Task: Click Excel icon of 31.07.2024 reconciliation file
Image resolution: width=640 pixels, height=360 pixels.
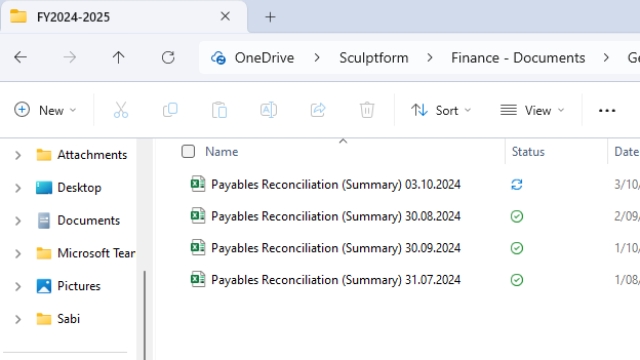Action: (x=198, y=279)
